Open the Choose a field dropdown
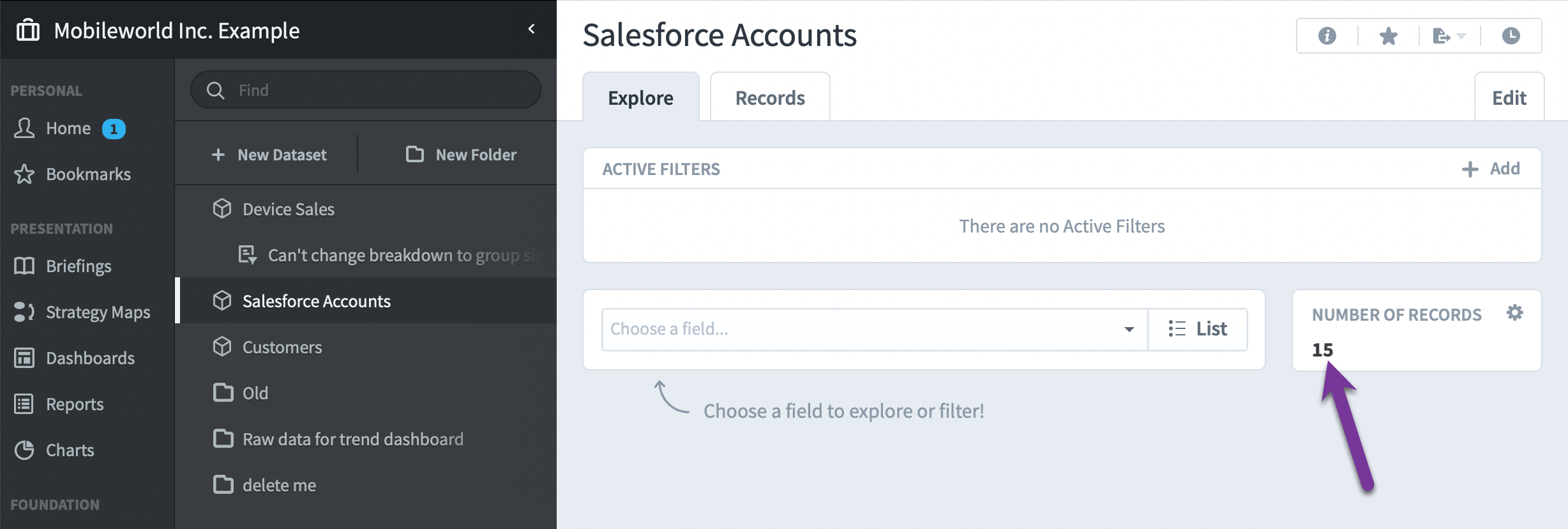 click(875, 329)
